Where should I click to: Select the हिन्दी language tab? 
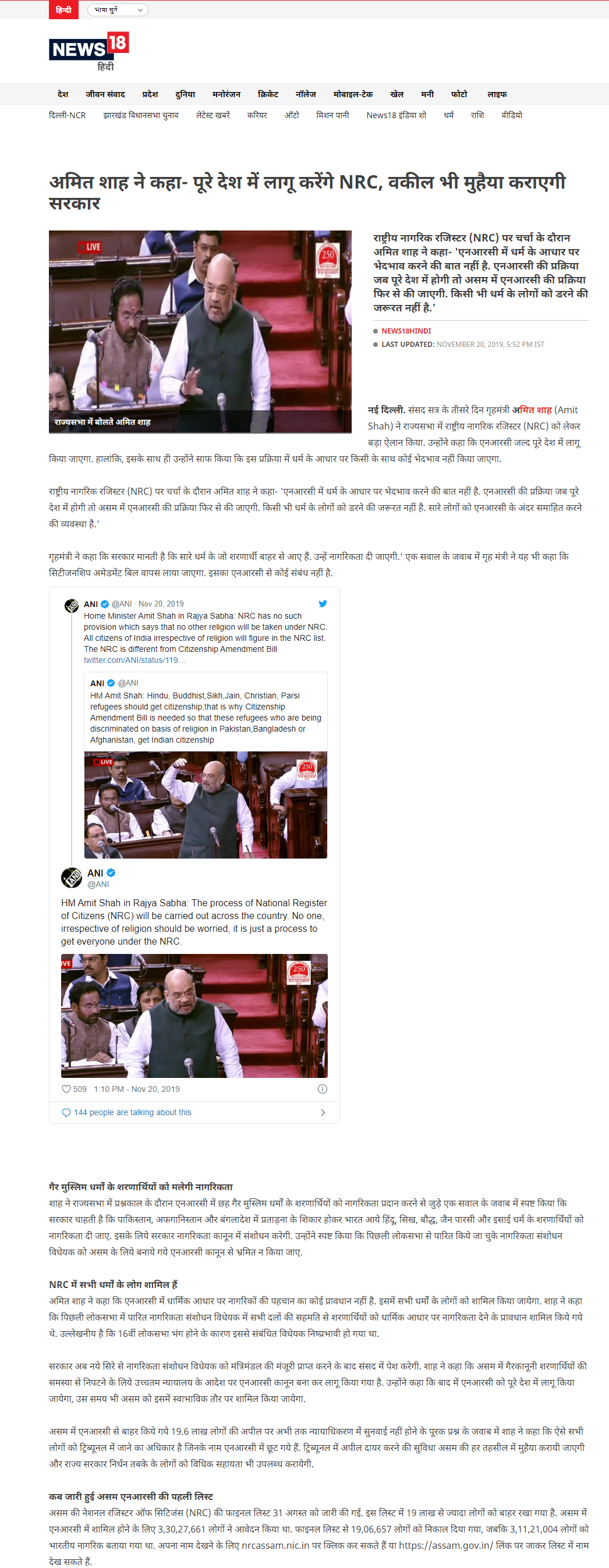point(63,10)
